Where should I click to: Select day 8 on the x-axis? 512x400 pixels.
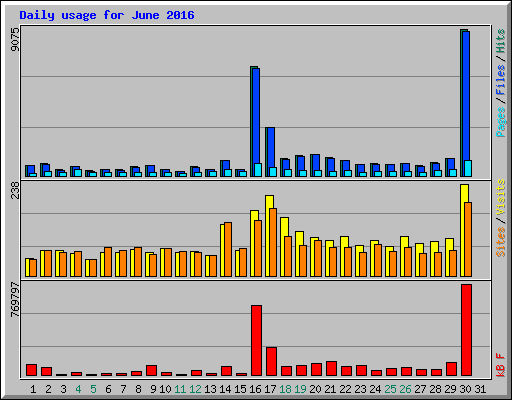[x=138, y=389]
